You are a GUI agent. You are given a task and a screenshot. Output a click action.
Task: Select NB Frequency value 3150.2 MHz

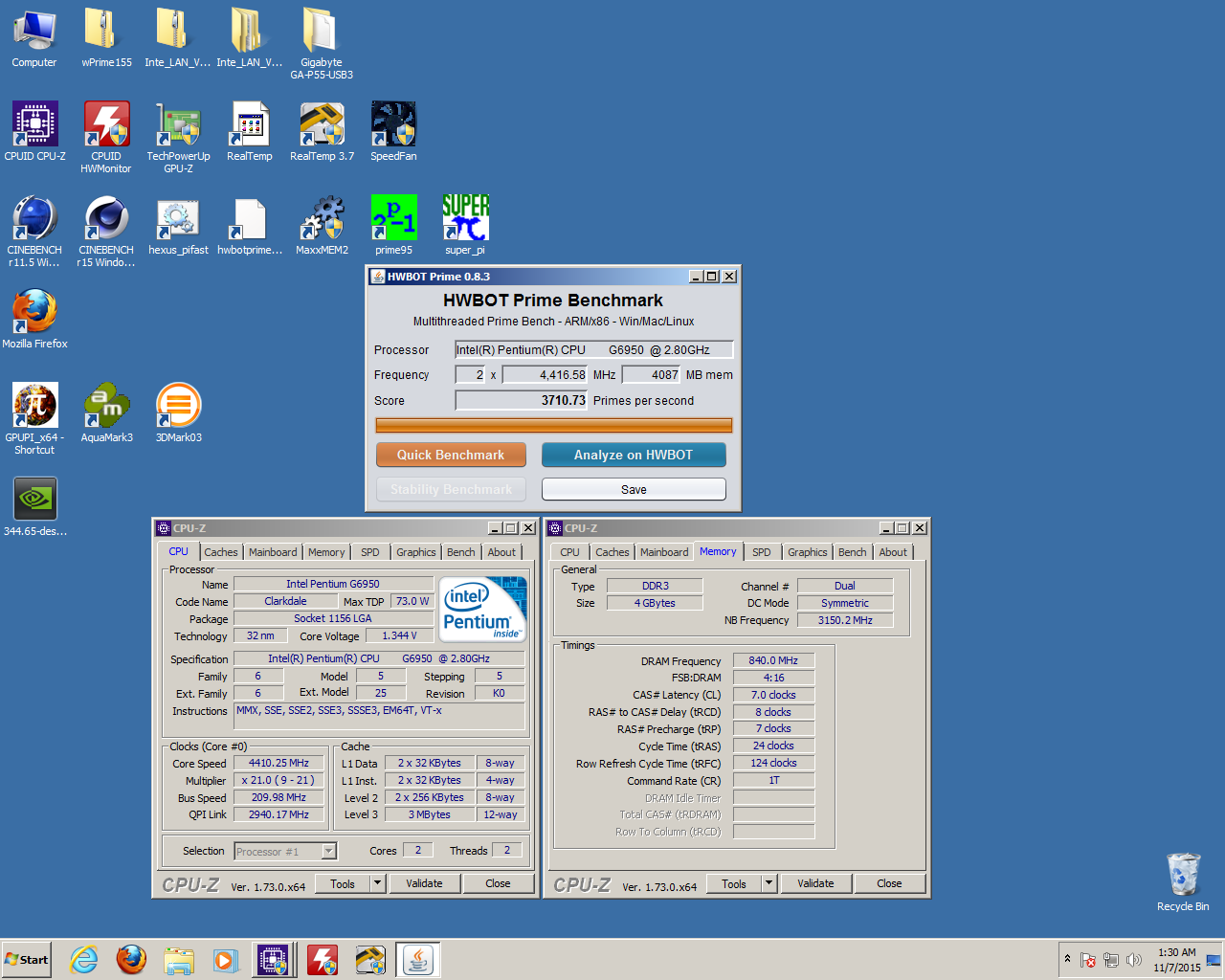coord(845,620)
